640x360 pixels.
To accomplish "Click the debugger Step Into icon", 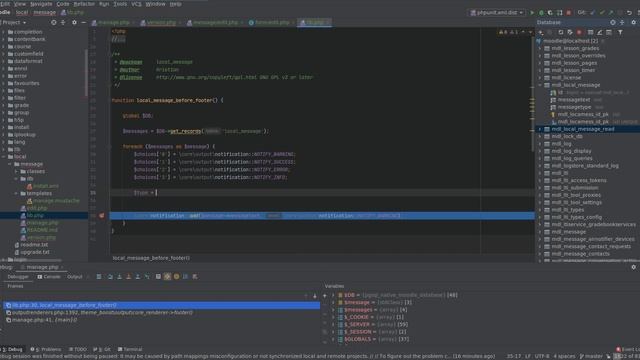I will [119, 277].
